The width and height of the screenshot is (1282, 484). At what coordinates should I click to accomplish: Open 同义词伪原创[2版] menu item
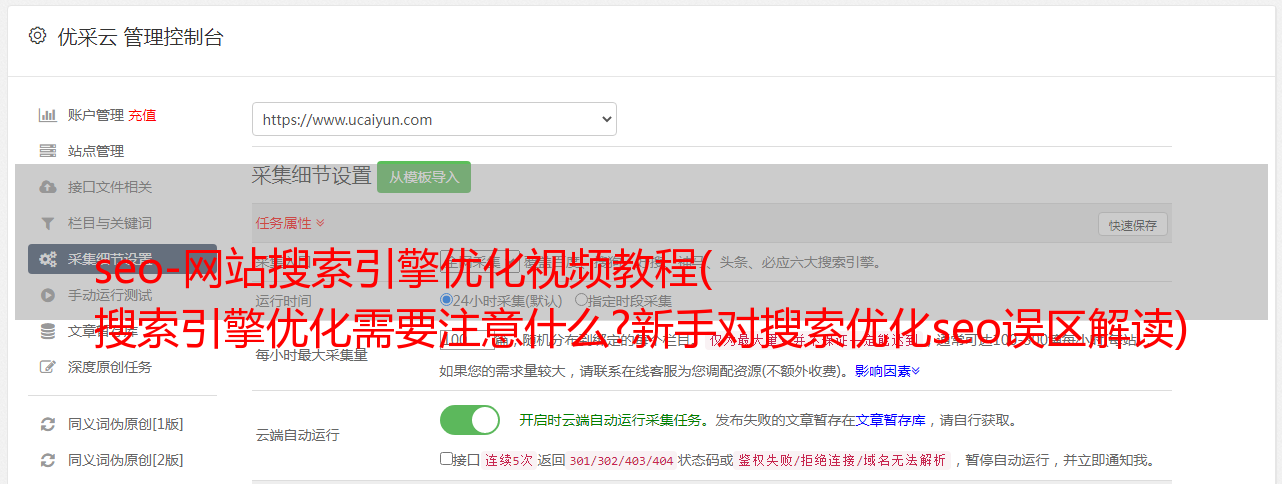(x=126, y=460)
